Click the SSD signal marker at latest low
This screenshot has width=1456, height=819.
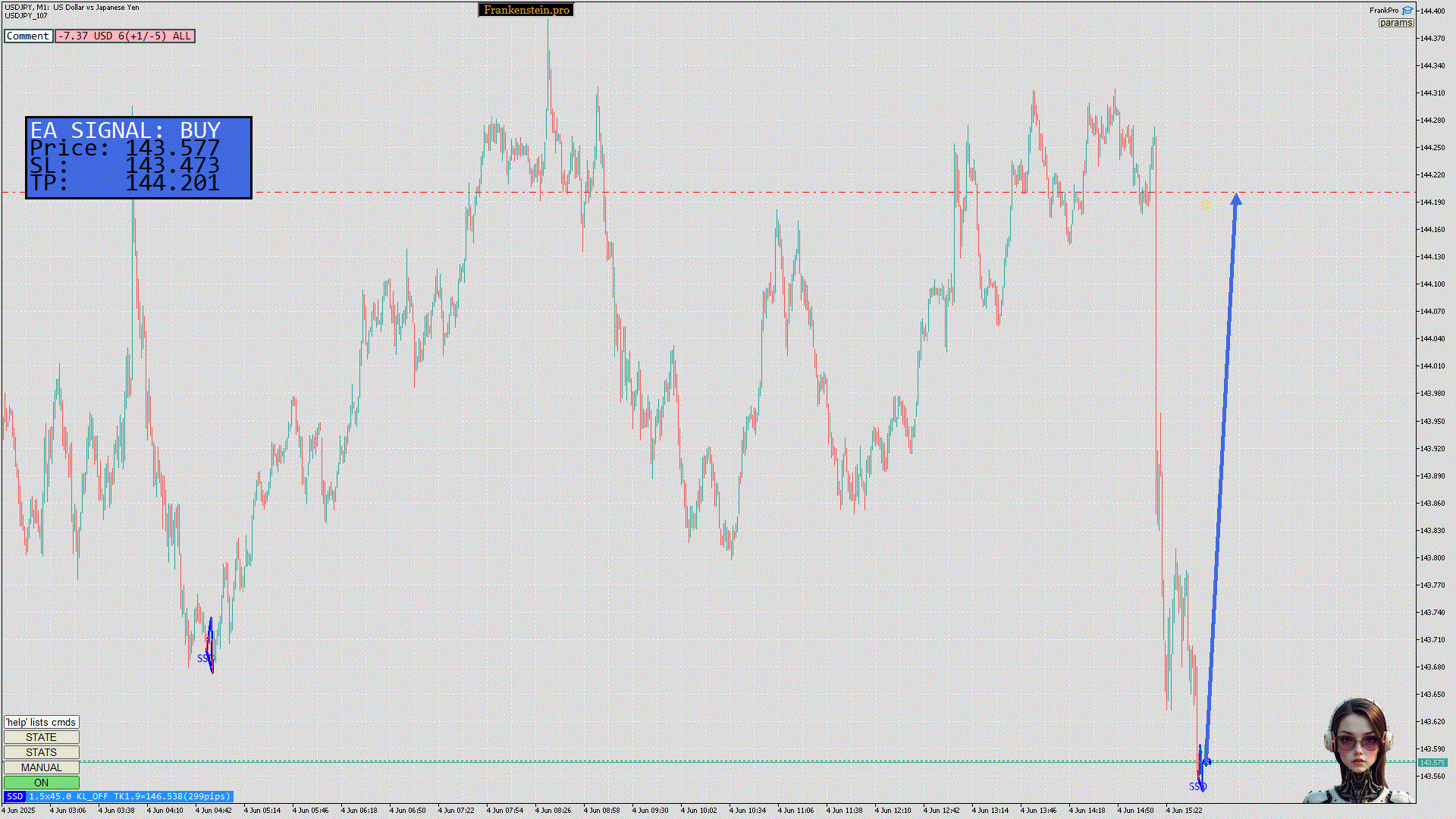click(x=1197, y=786)
